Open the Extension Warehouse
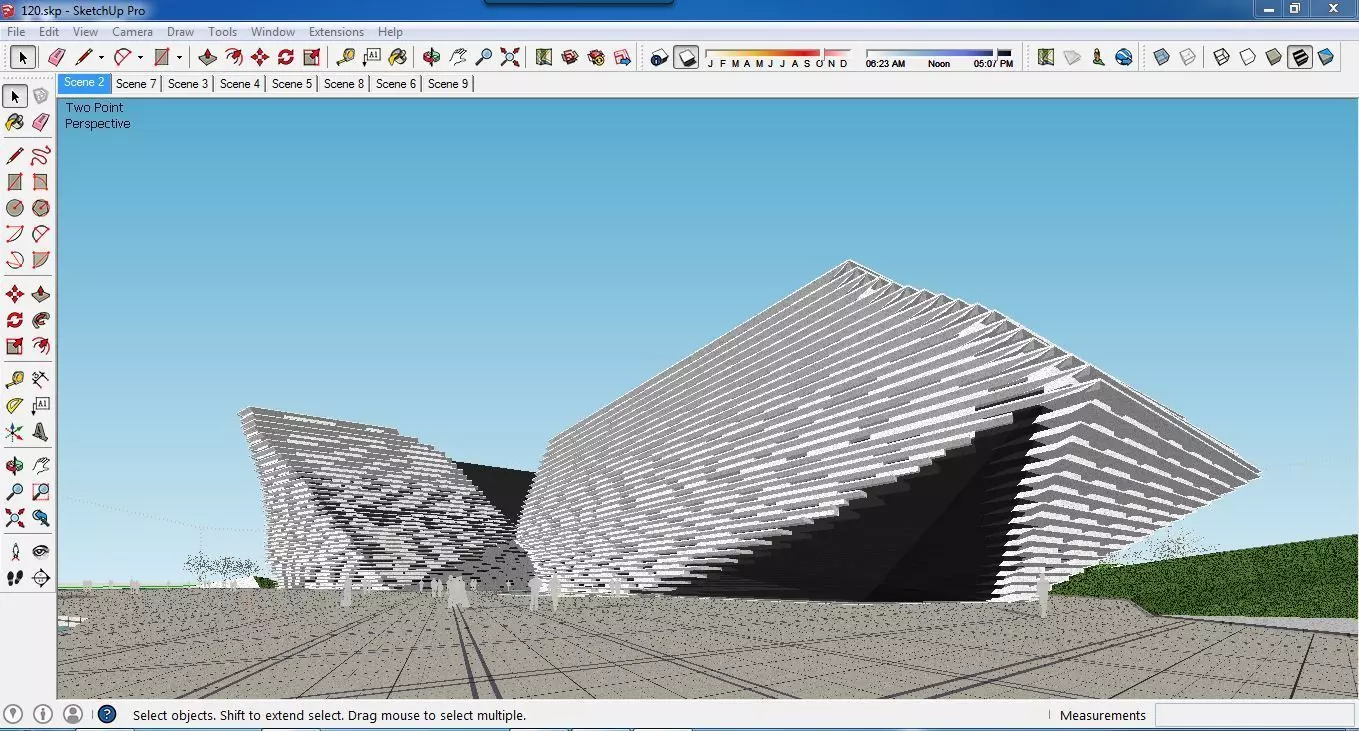Image resolution: width=1359 pixels, height=731 pixels. point(596,57)
